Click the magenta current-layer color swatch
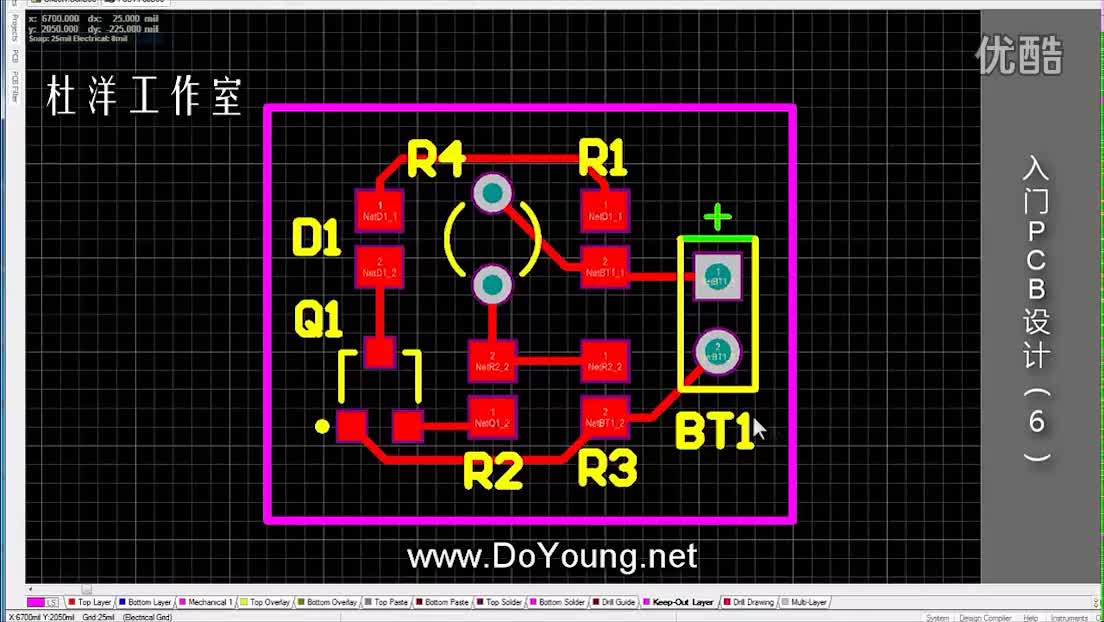Viewport: 1104px width, 622px height. click(36, 603)
